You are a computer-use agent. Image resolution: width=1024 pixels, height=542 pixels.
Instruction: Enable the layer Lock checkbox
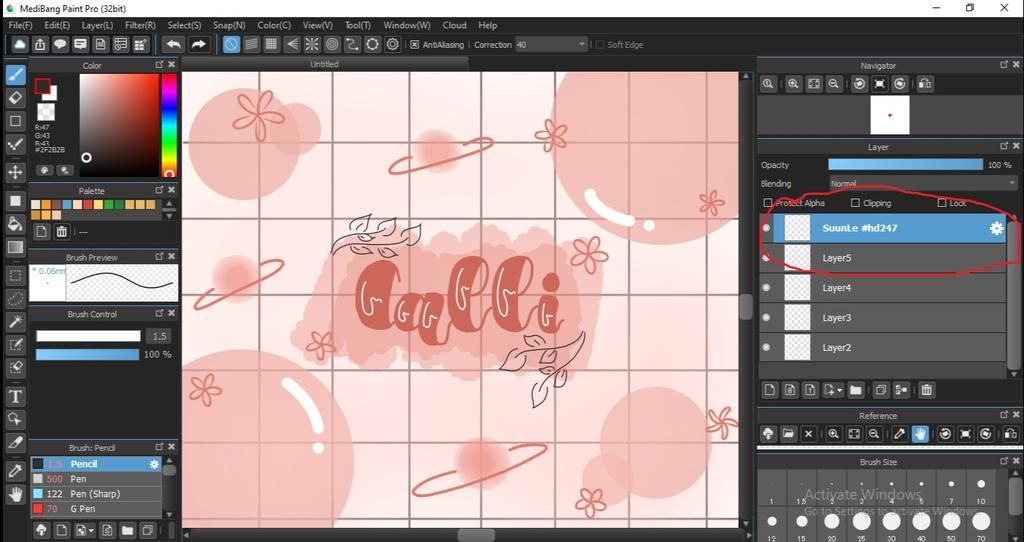click(x=942, y=203)
